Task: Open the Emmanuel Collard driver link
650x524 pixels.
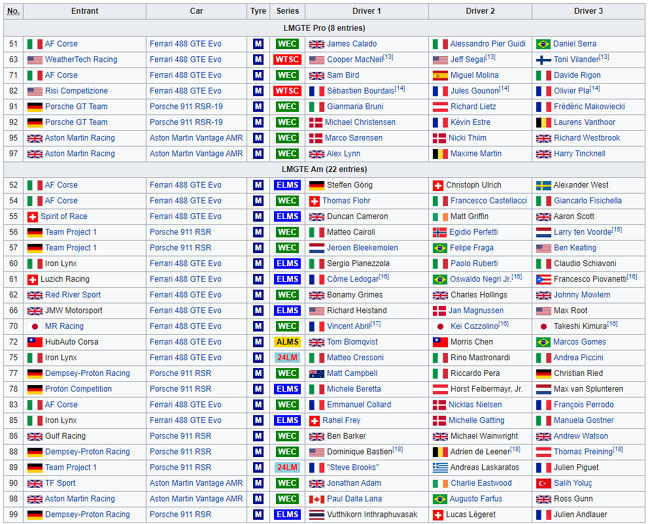Action: [359, 405]
